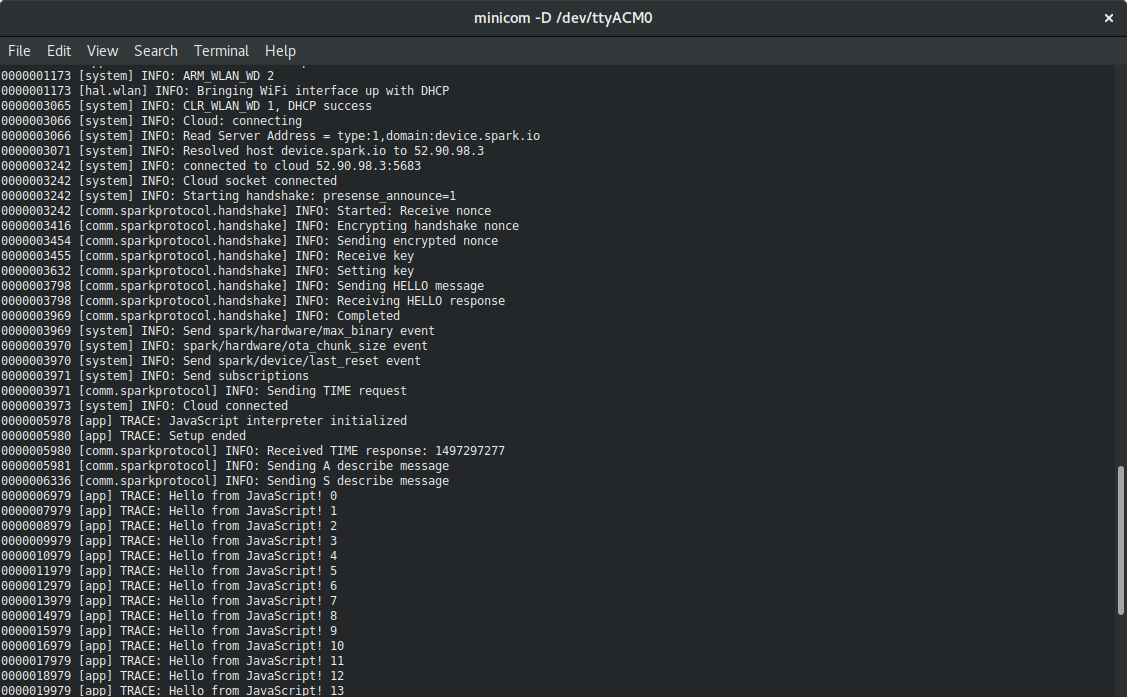This screenshot has width=1127, height=697.
Task: Click 'Sending HELLO message' log line
Action: 242,286
